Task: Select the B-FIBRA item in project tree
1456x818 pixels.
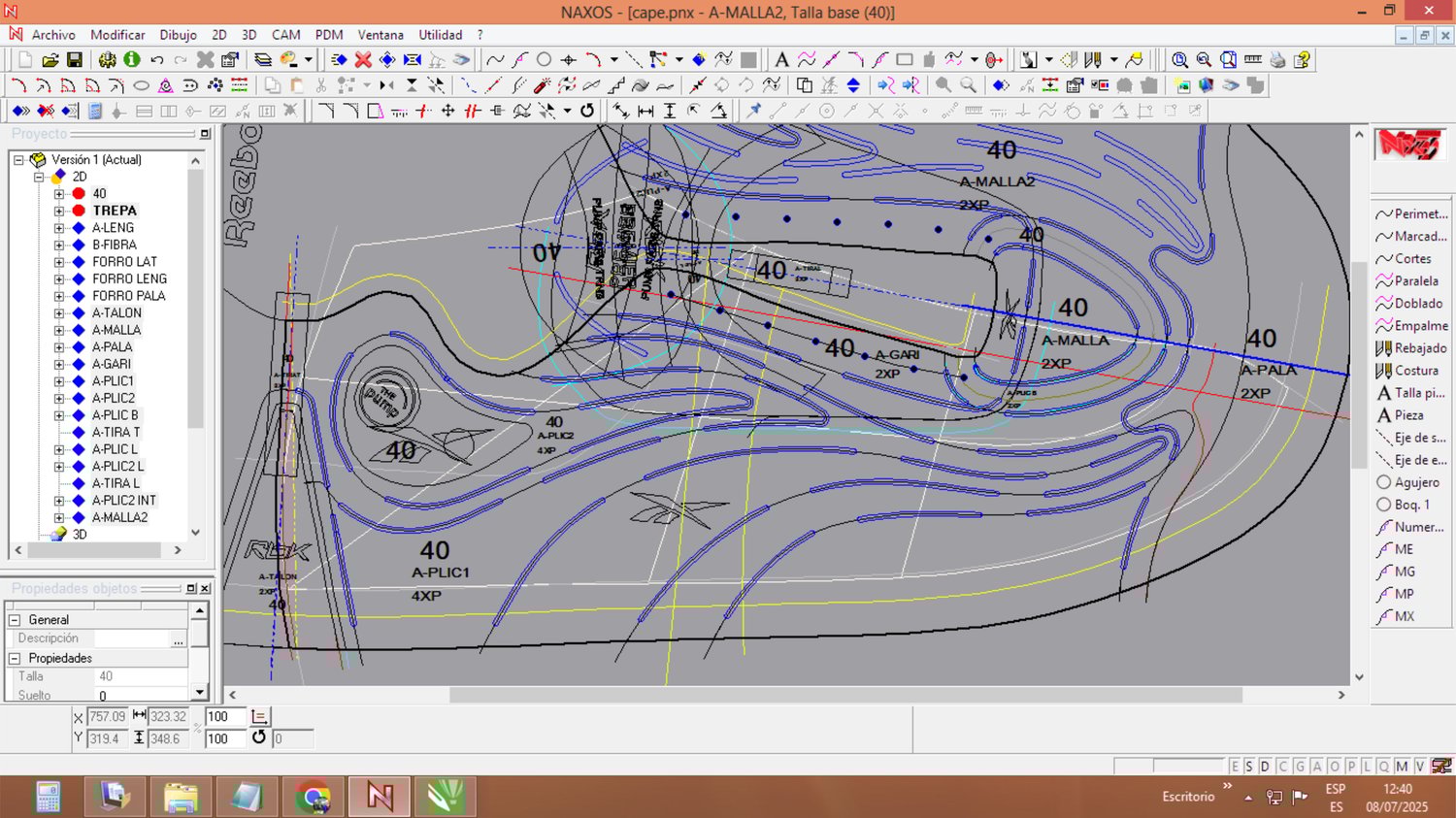Action: pos(115,245)
